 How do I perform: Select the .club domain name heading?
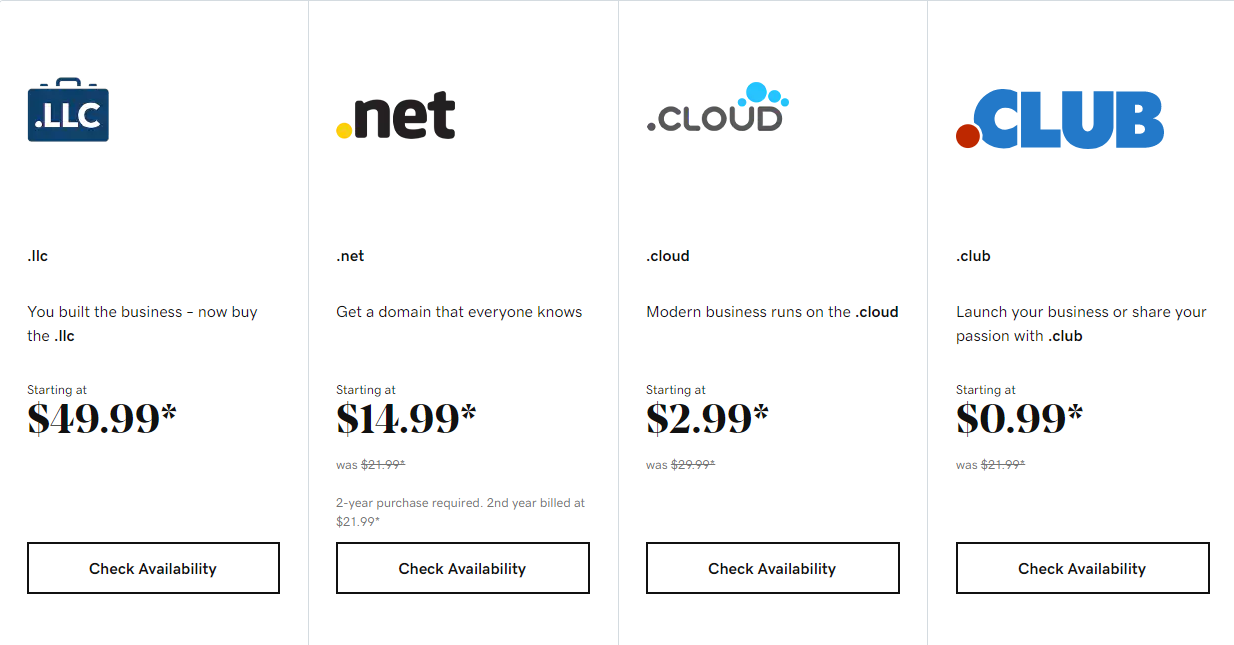(x=973, y=256)
